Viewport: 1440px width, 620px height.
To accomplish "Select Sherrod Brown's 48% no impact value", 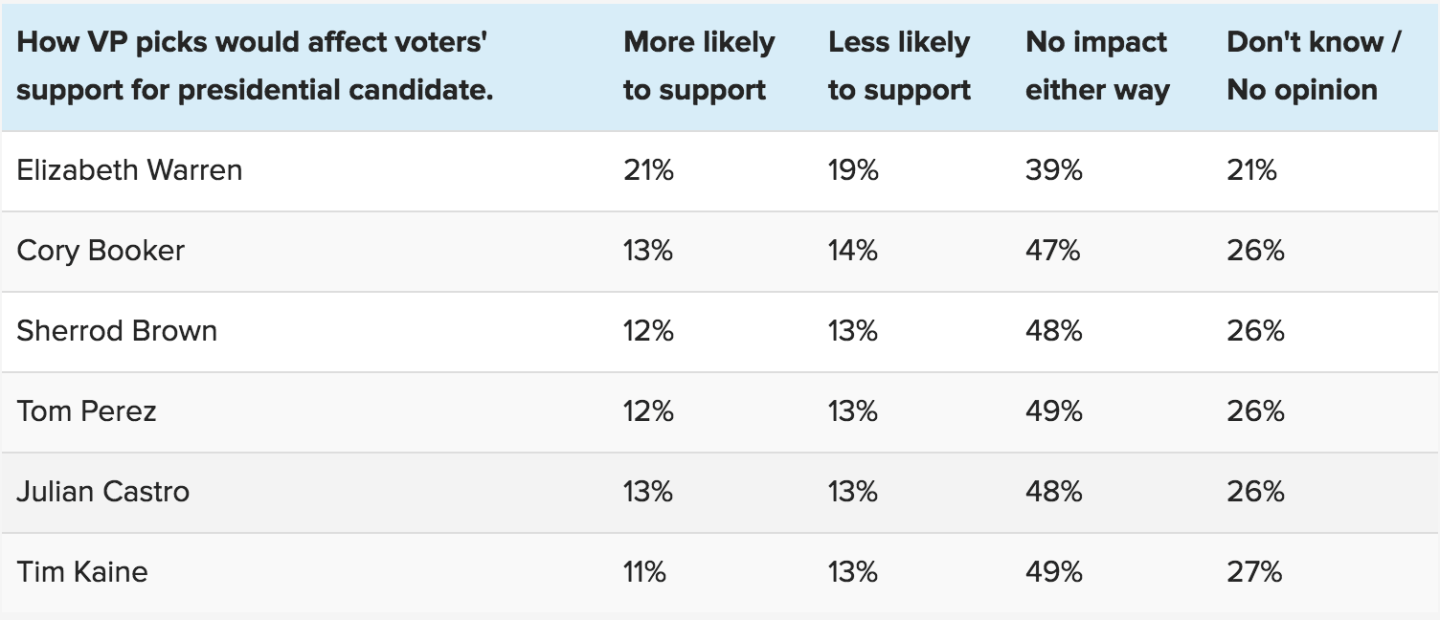I will pos(1053,331).
